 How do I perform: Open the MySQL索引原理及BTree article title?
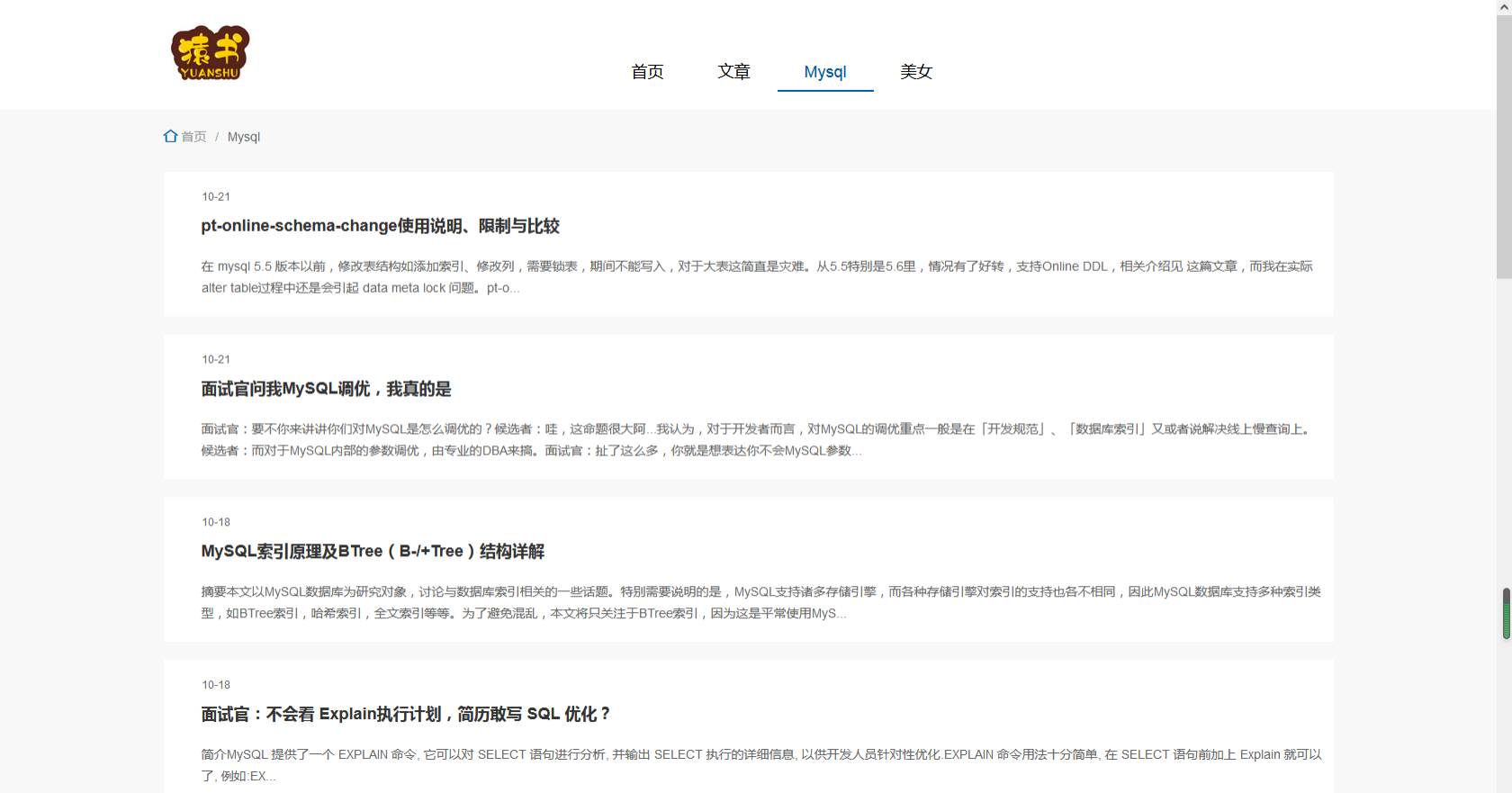pyautogui.click(x=373, y=551)
